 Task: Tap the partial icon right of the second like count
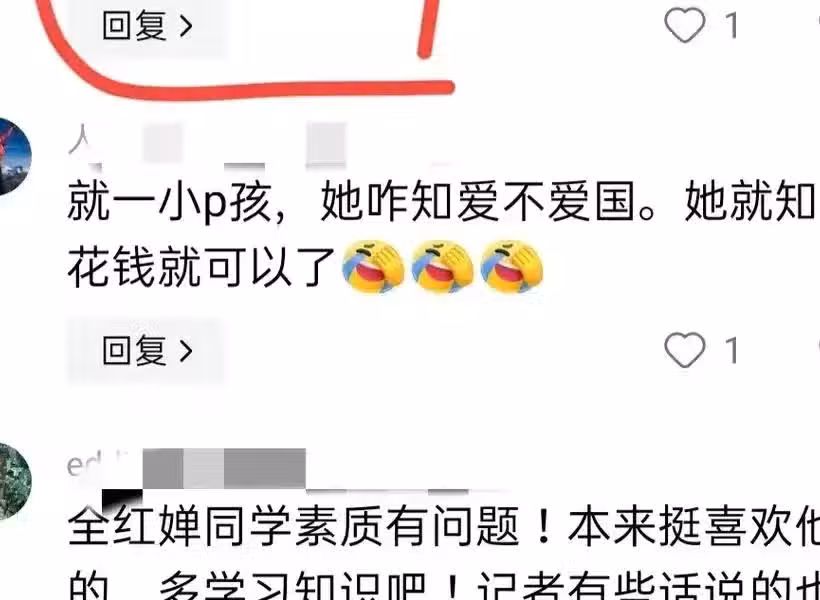pyautogui.click(x=817, y=350)
